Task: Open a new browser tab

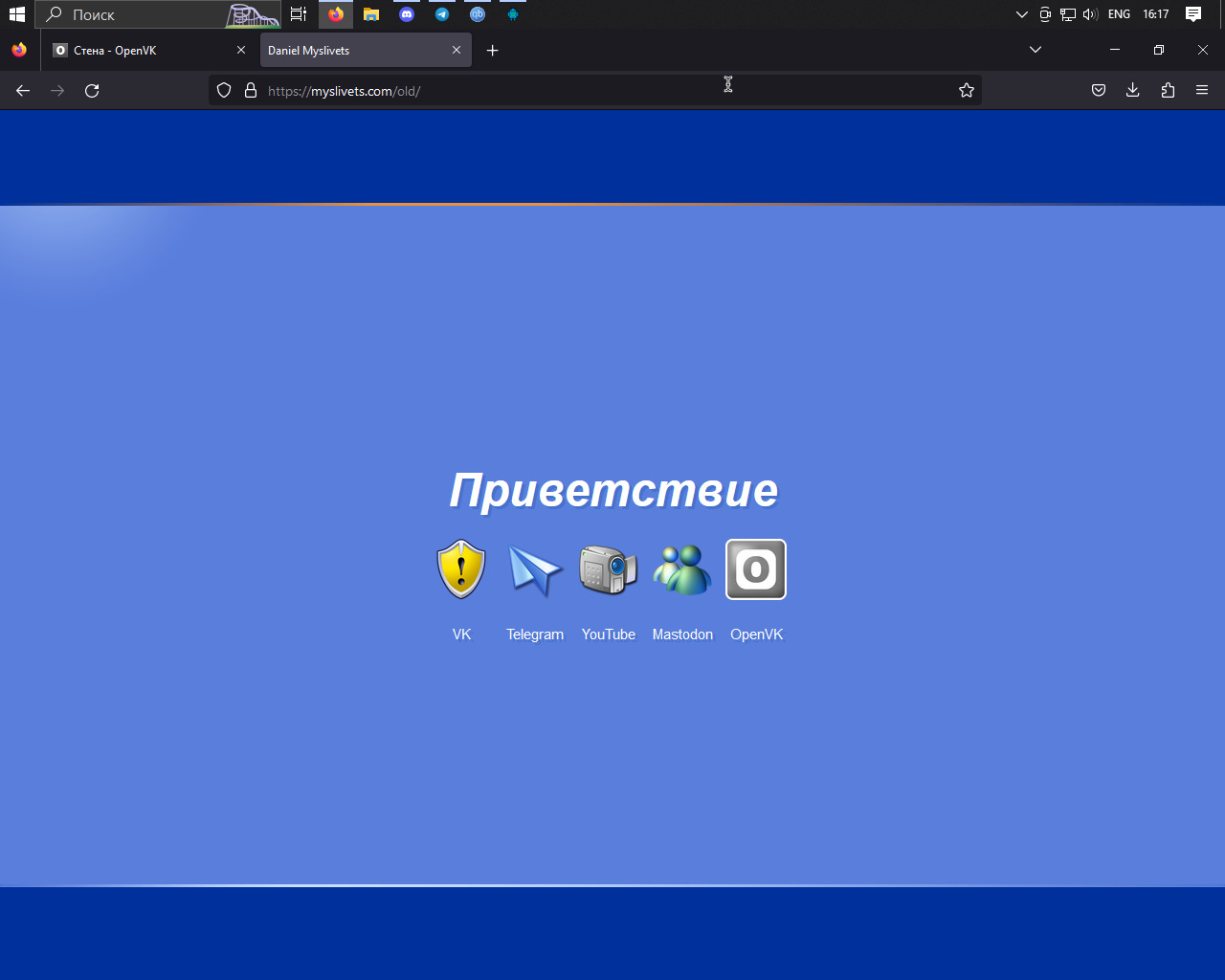Action: pyautogui.click(x=493, y=51)
